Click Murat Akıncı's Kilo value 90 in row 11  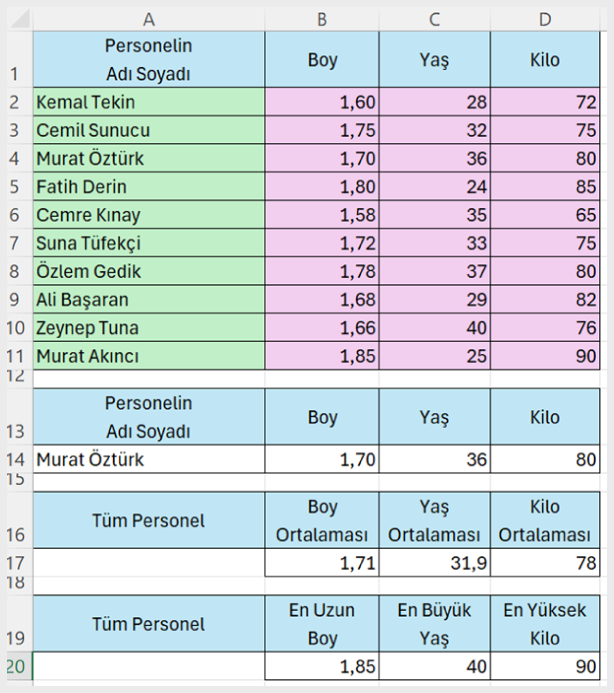tap(545, 356)
